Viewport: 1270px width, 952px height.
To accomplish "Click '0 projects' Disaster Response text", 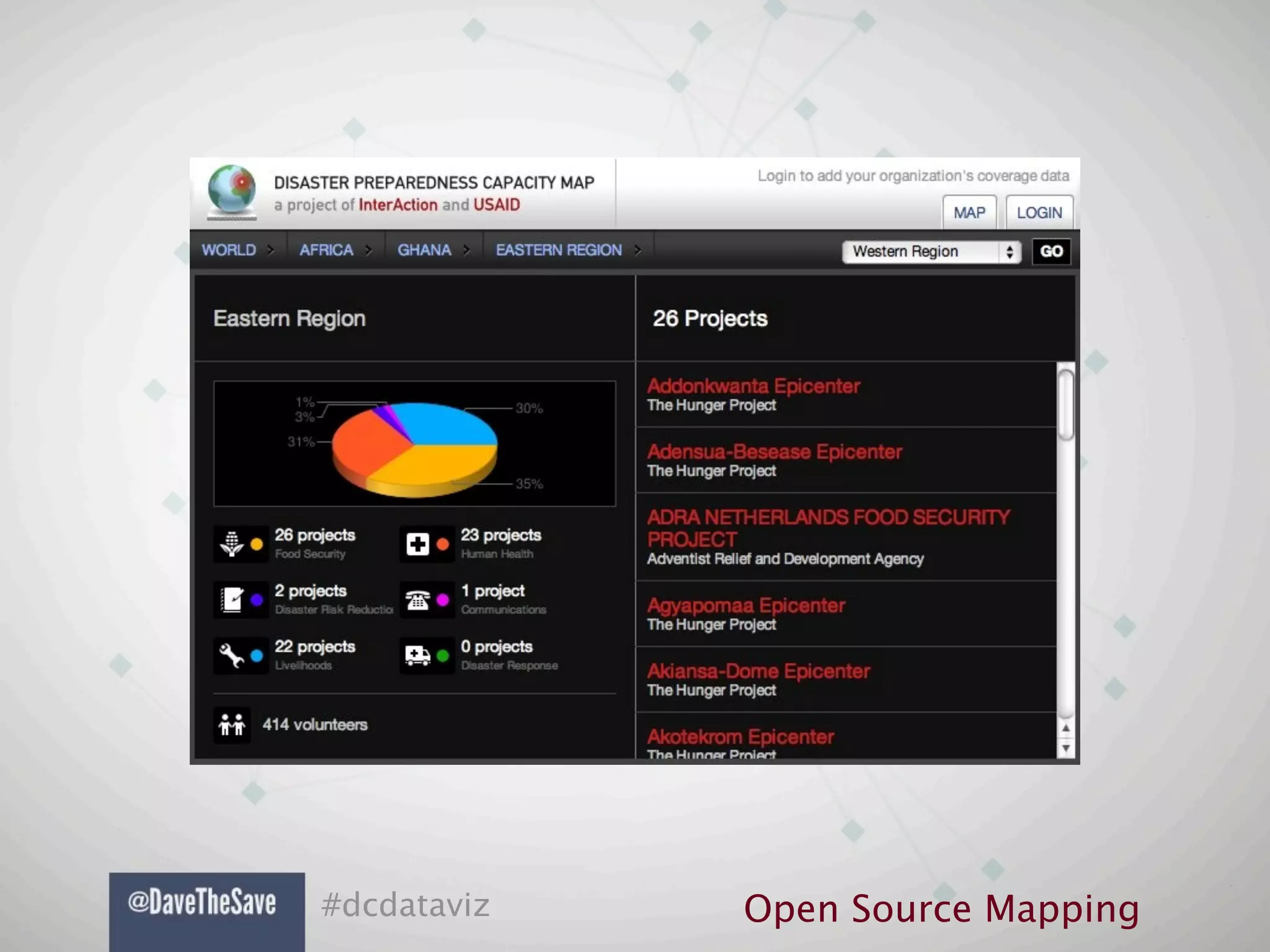I will [497, 647].
